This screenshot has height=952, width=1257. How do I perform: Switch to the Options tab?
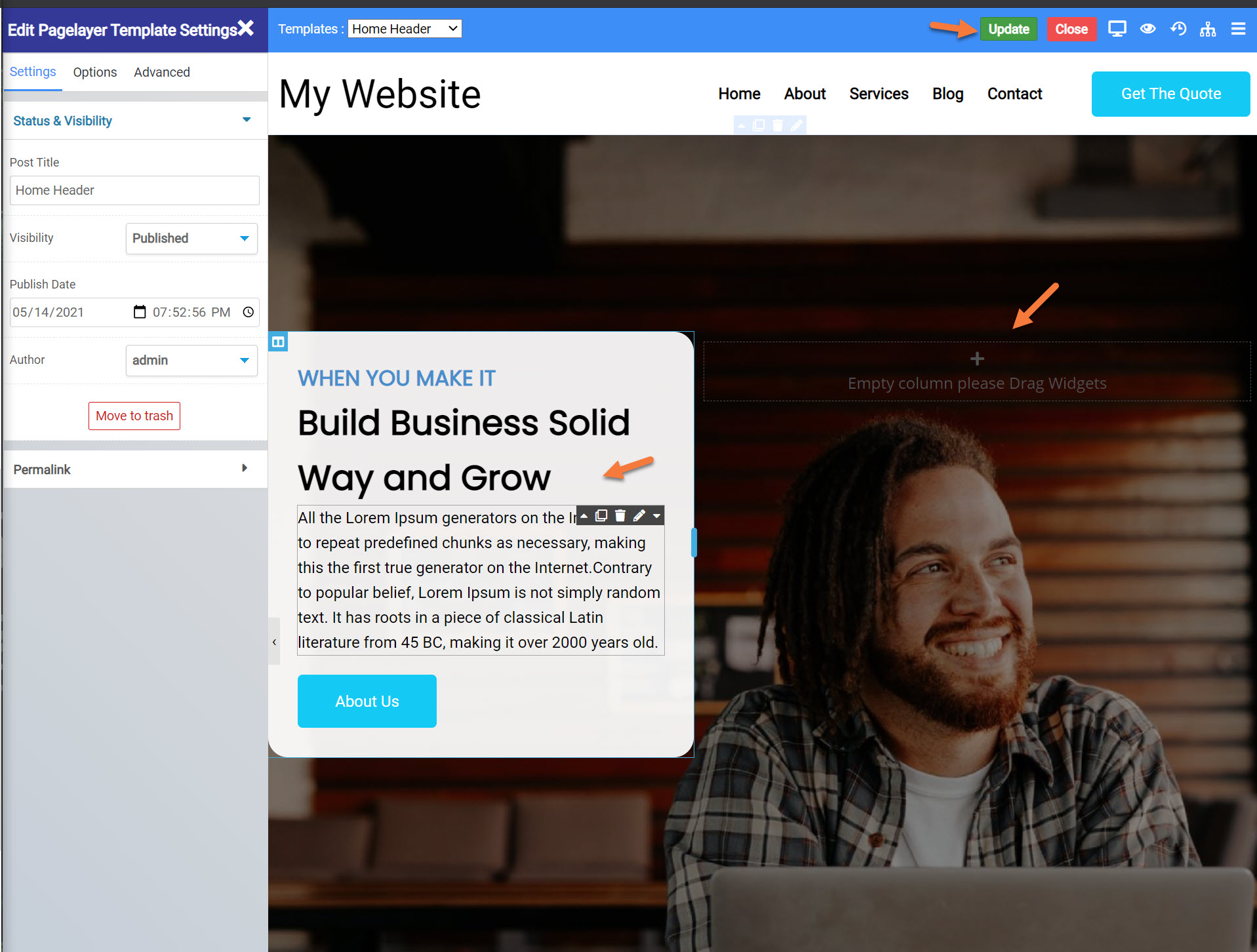[95, 72]
